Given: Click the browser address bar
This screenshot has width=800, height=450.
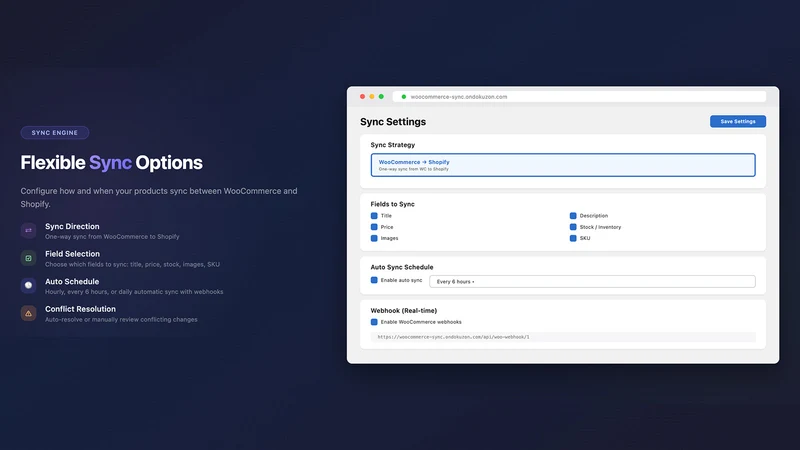Looking at the screenshot, I should 579,96.
